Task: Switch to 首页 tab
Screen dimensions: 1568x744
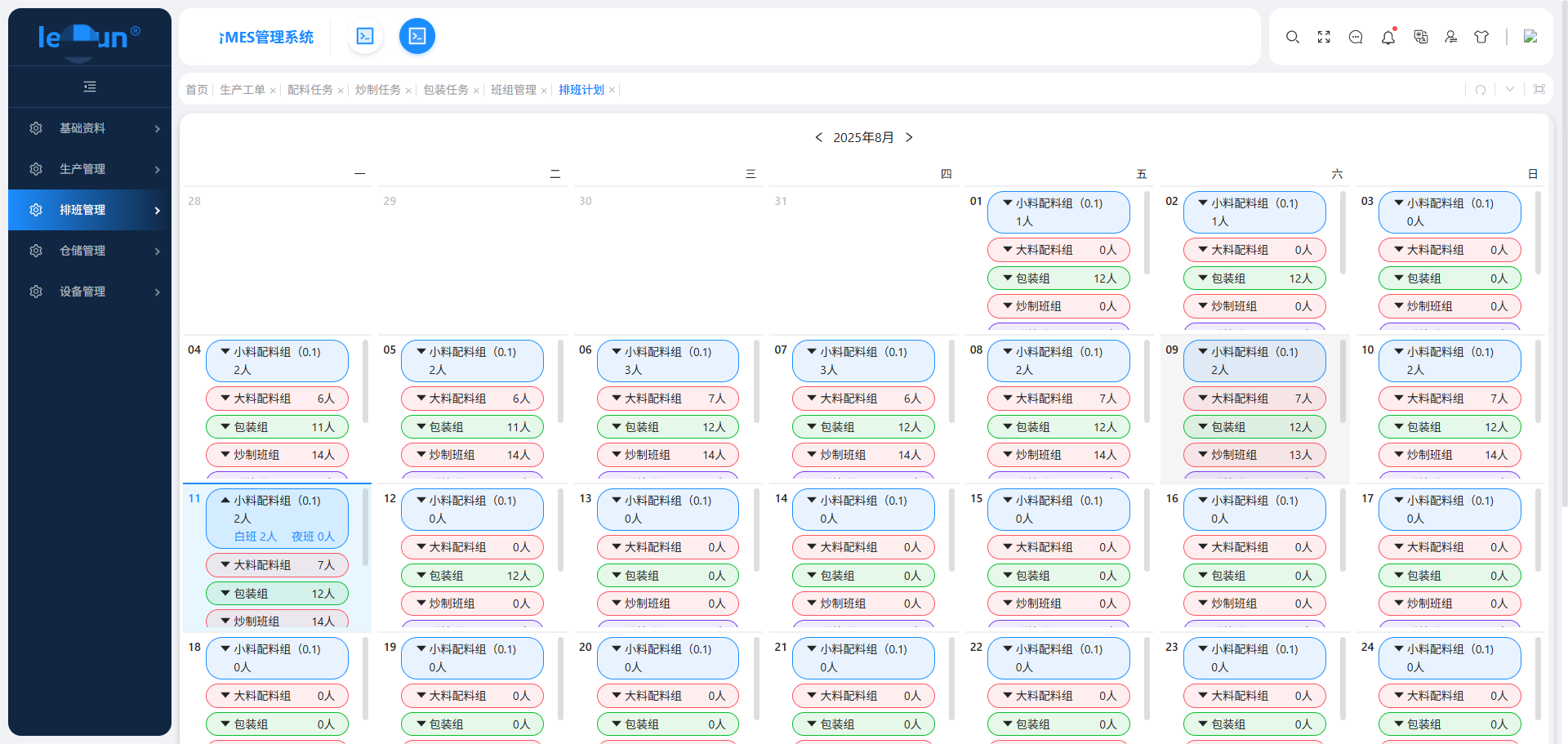Action: 197,90
